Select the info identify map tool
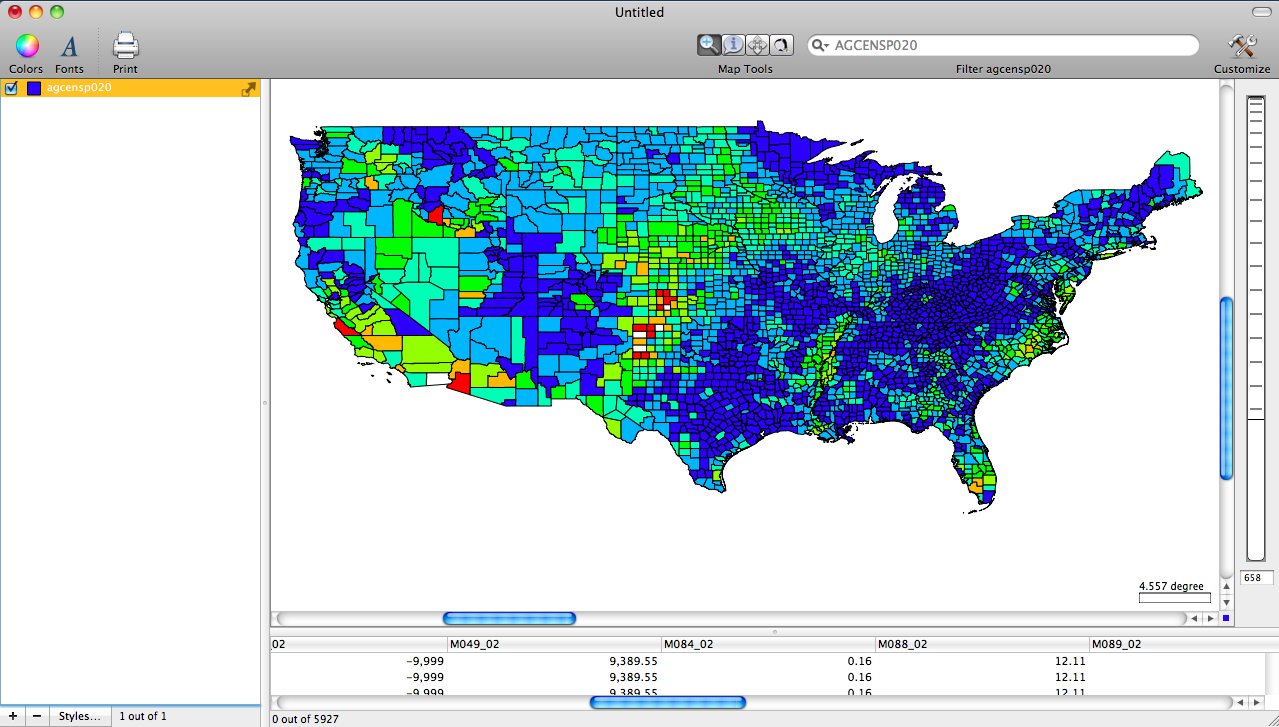 [x=733, y=44]
